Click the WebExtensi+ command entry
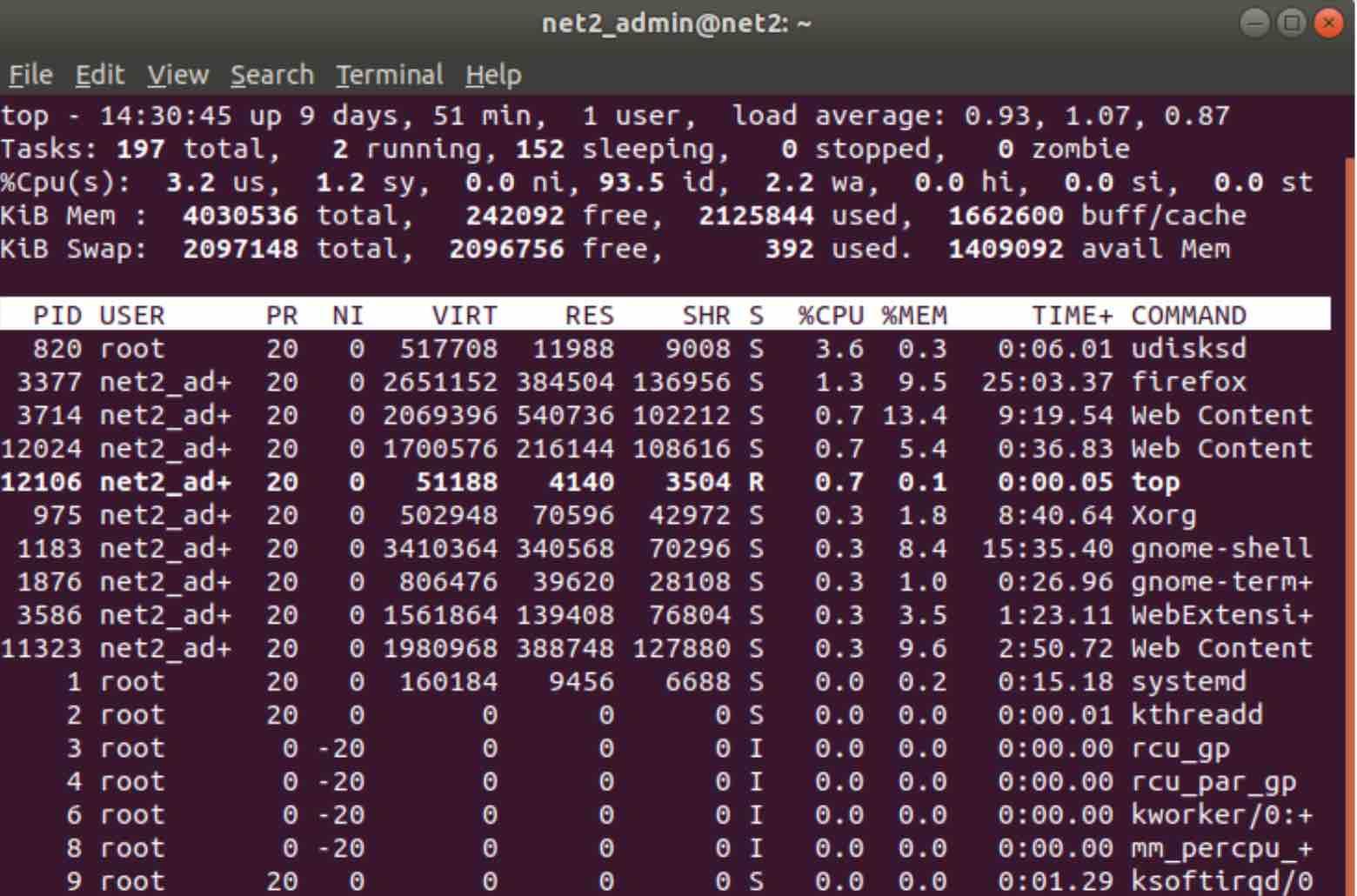The image size is (1357, 896). pyautogui.click(x=1221, y=615)
